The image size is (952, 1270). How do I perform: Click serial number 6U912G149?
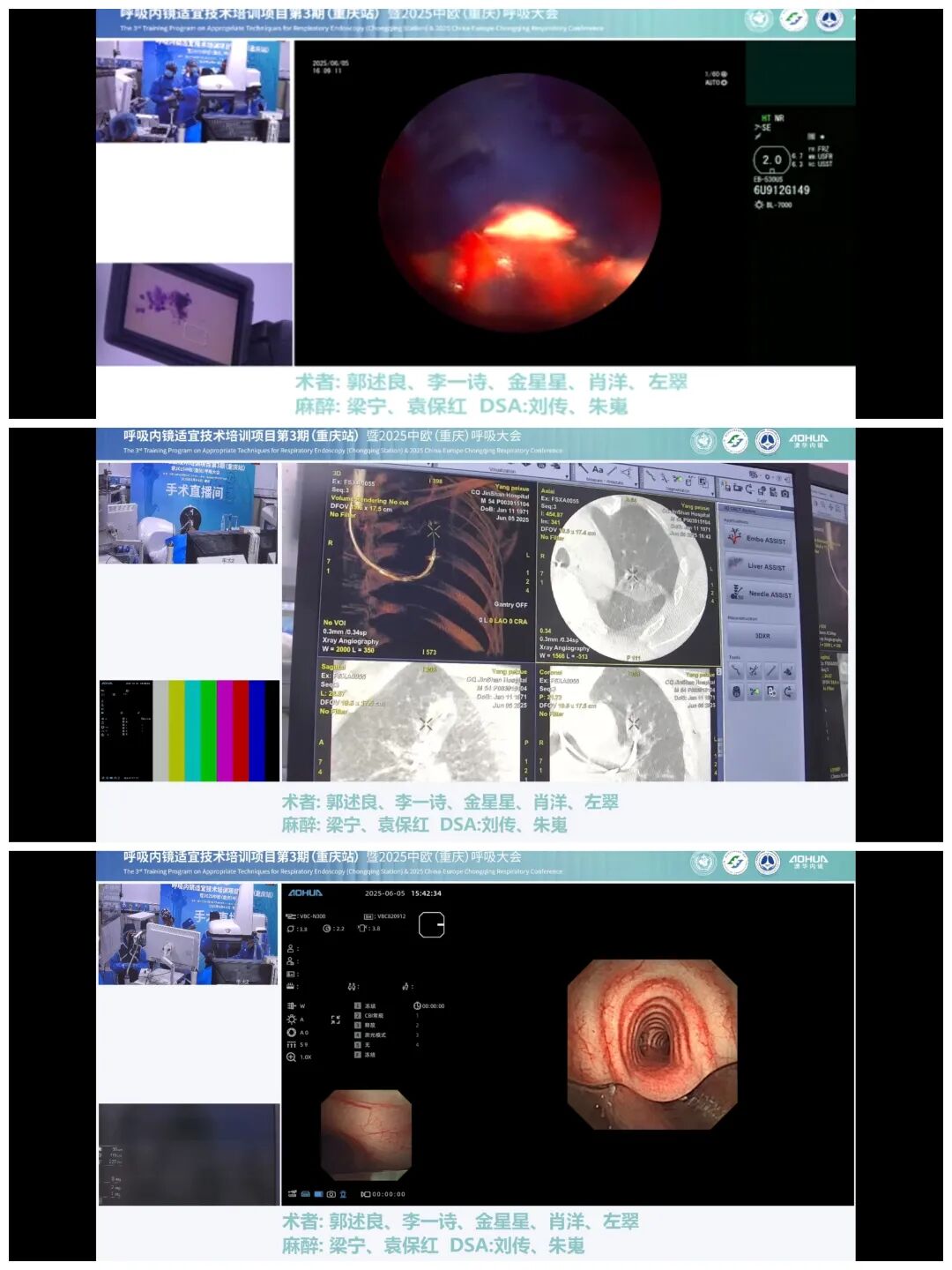click(x=781, y=190)
